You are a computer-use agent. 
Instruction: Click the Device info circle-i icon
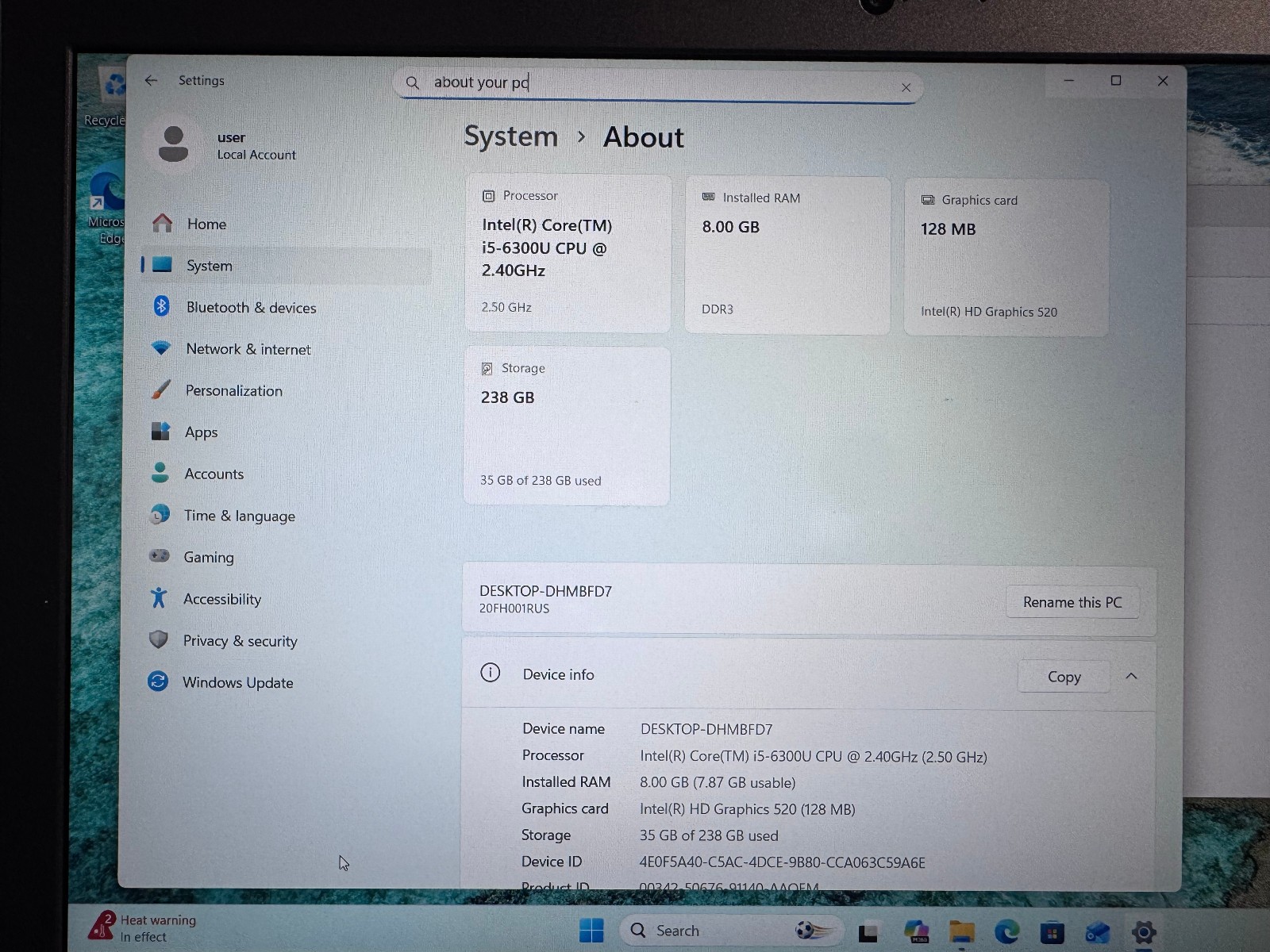click(x=491, y=674)
